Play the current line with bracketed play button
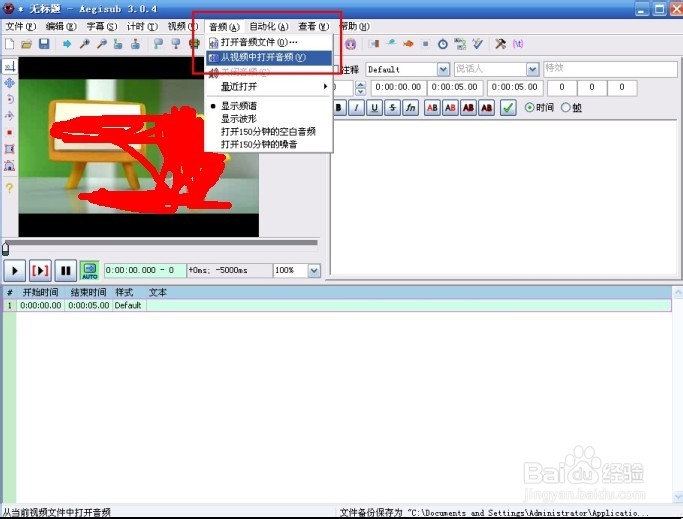 coord(41,271)
